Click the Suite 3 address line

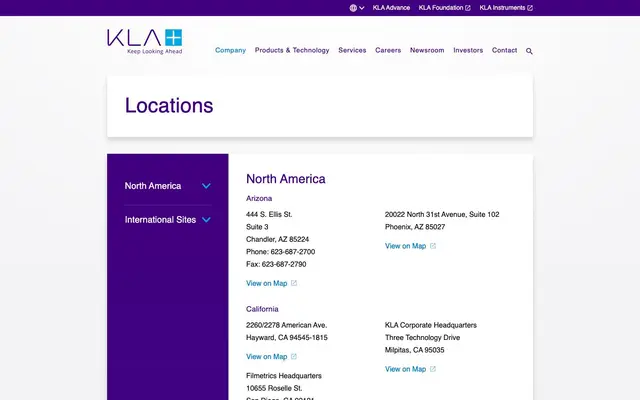coord(257,227)
